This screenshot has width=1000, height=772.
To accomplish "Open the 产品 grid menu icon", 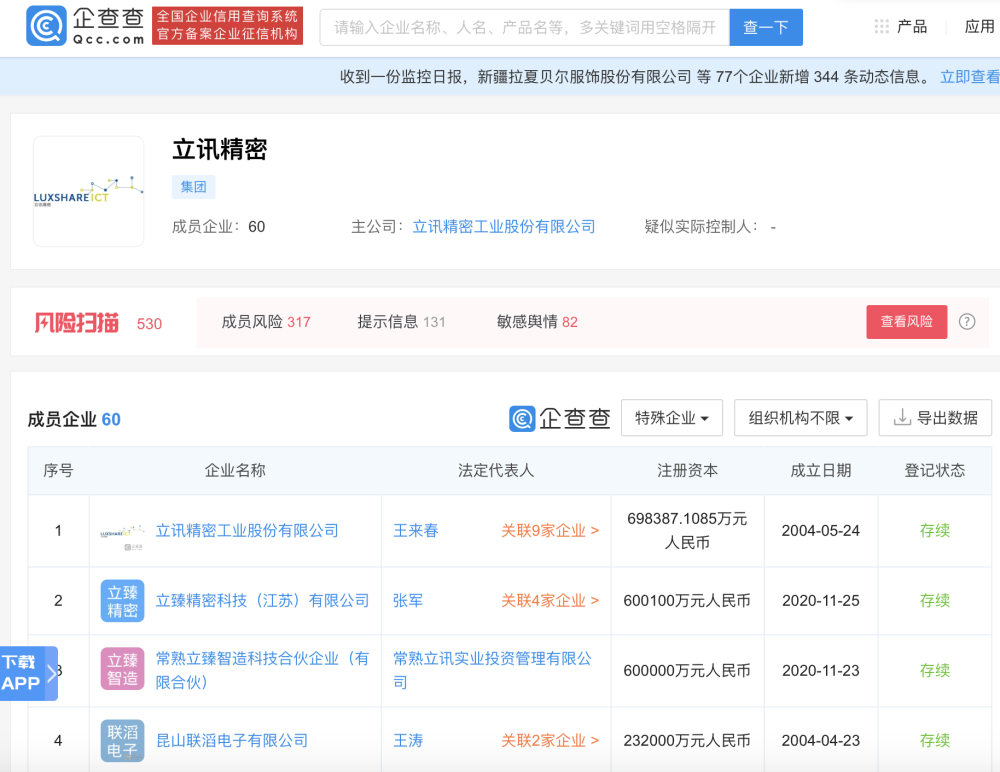I will [x=881, y=27].
